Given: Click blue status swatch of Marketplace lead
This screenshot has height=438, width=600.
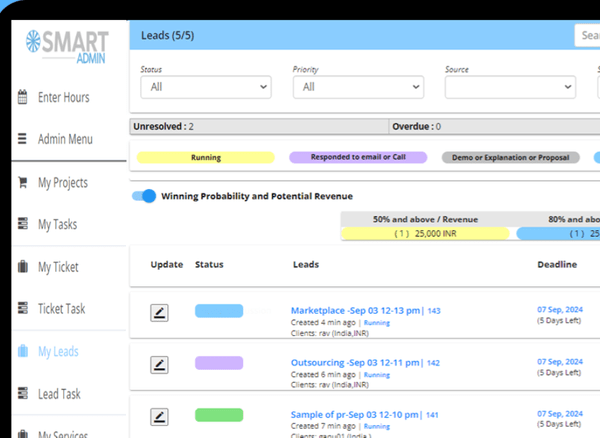Looking at the screenshot, I should pos(219,311).
